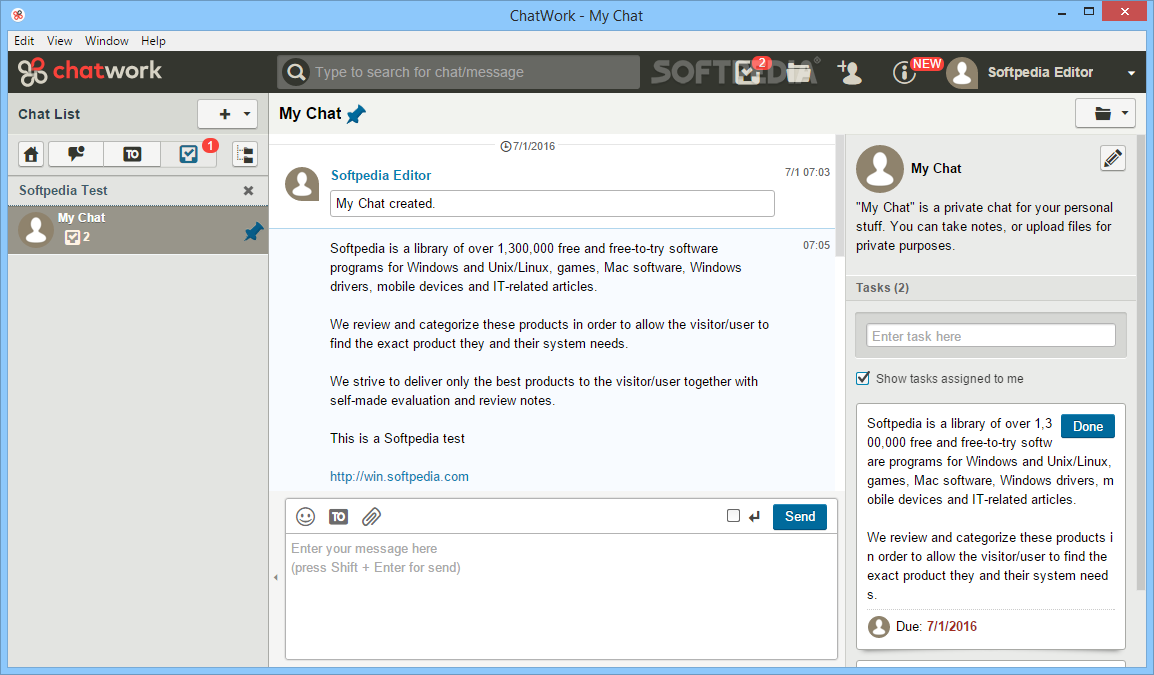Viewport: 1154px width, 675px height.
Task: Filter chats with tasks icon
Action: [x=188, y=155]
